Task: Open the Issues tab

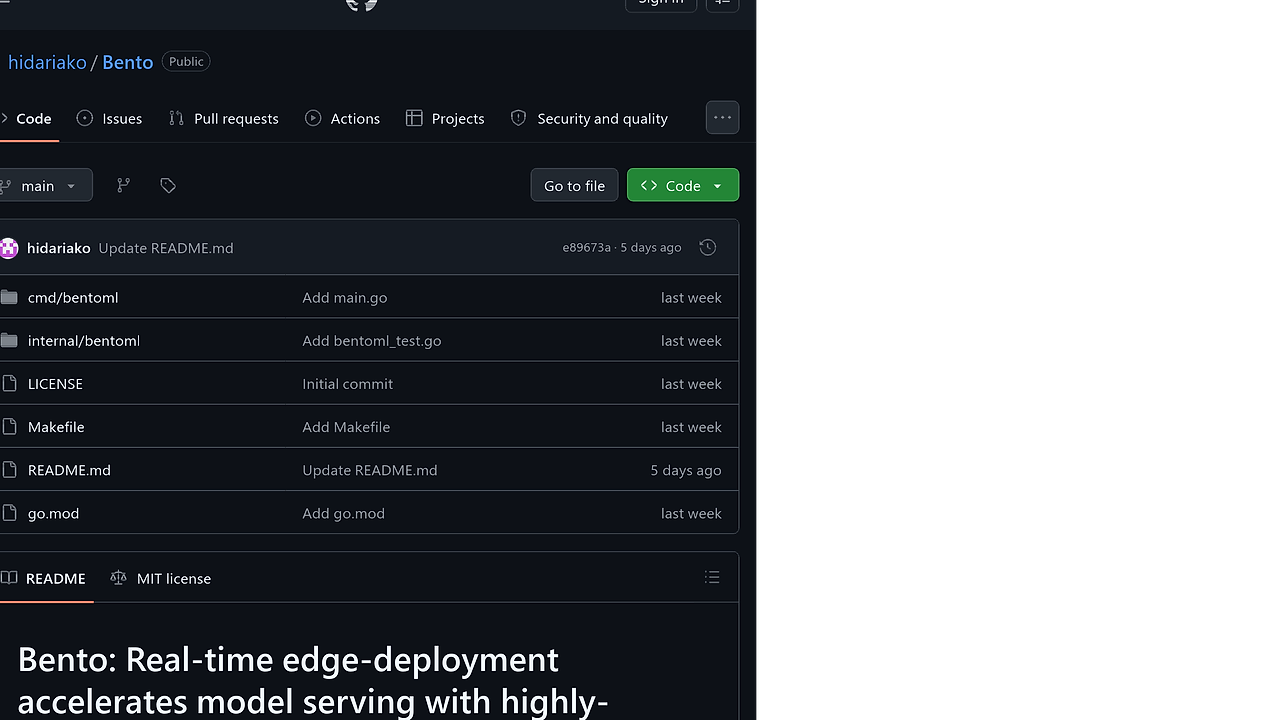Action: (x=109, y=118)
